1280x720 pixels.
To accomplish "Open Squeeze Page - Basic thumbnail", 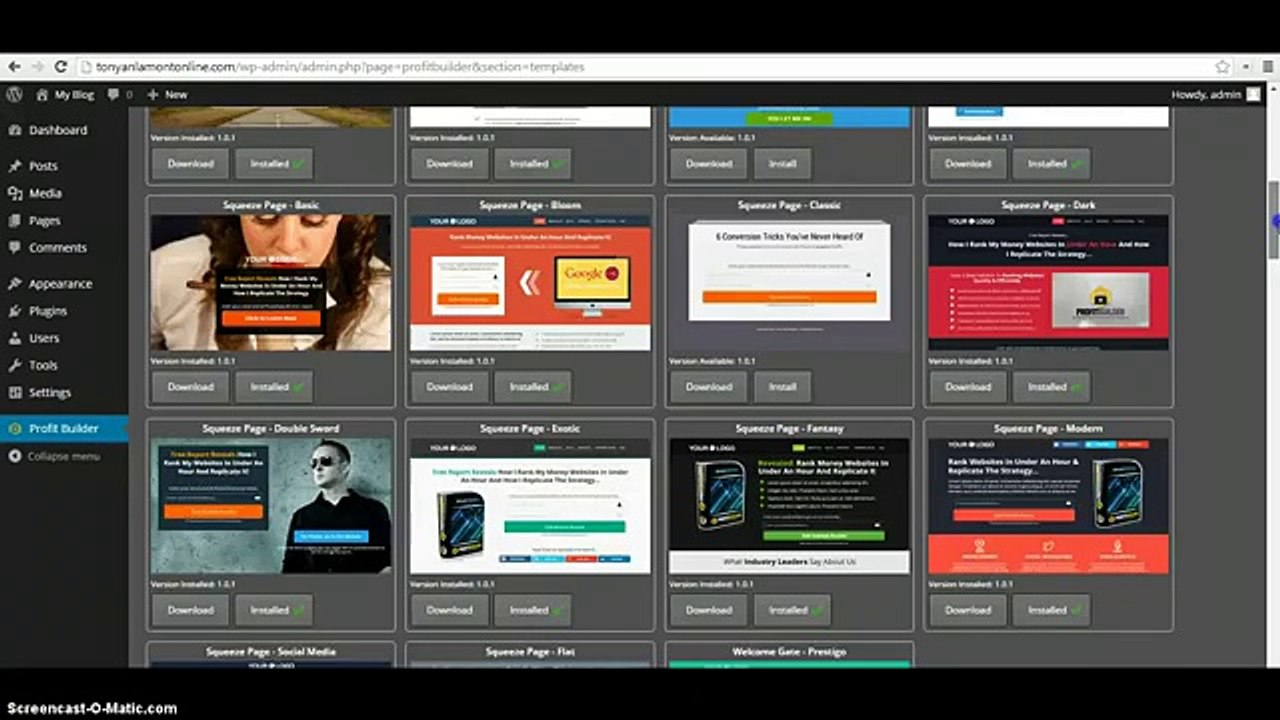I will 271,282.
